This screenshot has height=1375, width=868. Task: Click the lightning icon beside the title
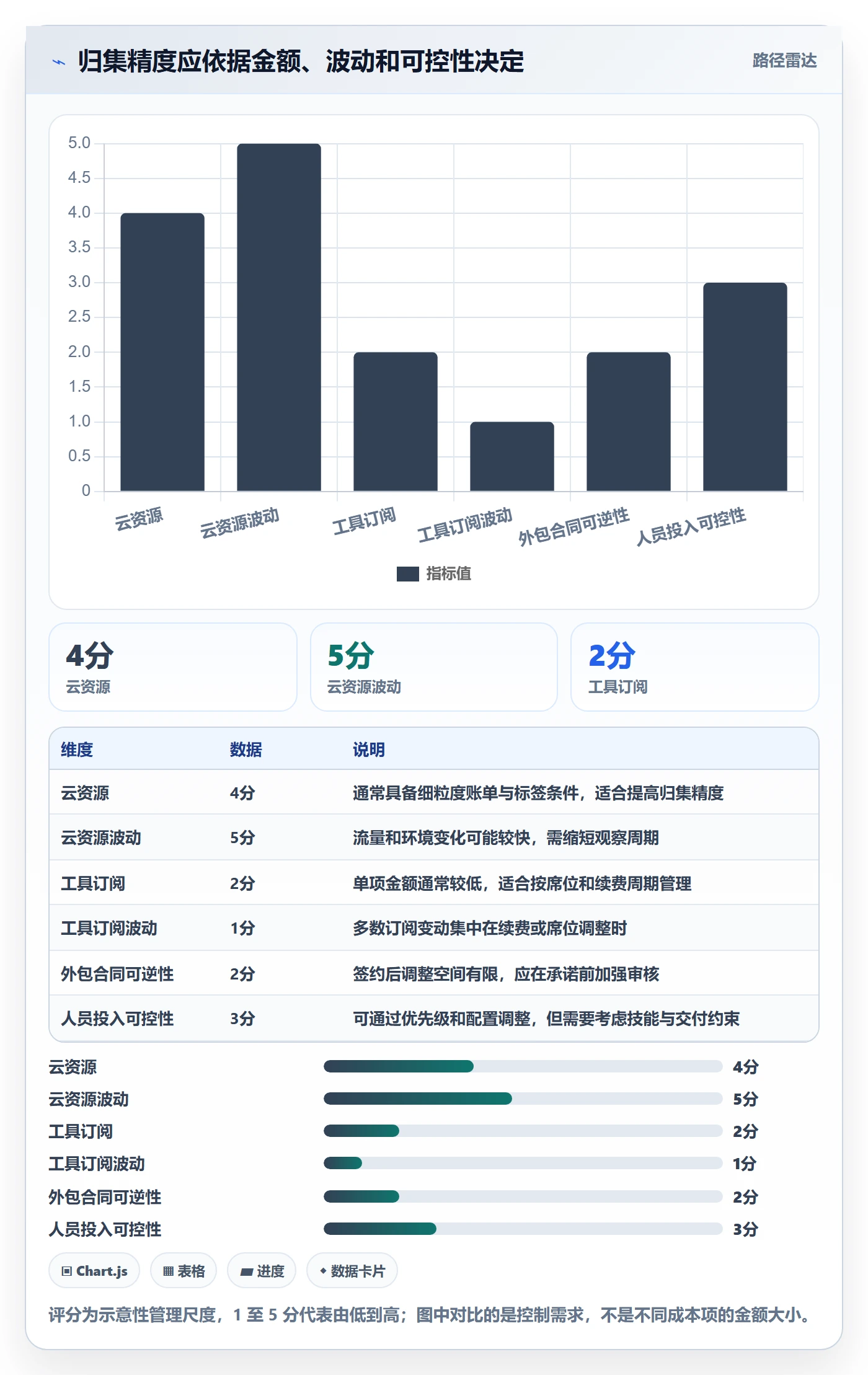click(x=59, y=61)
